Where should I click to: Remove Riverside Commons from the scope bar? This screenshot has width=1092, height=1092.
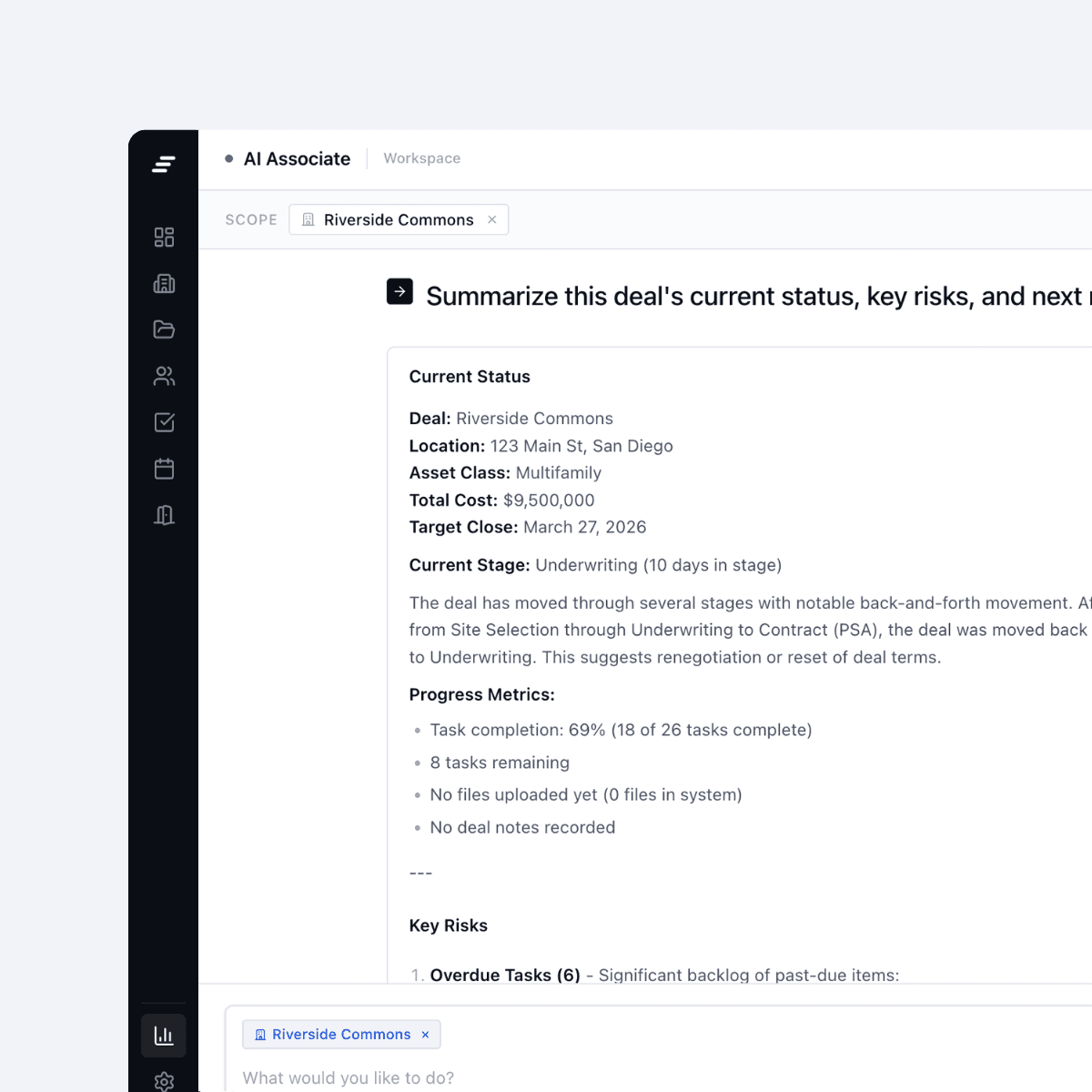click(492, 219)
